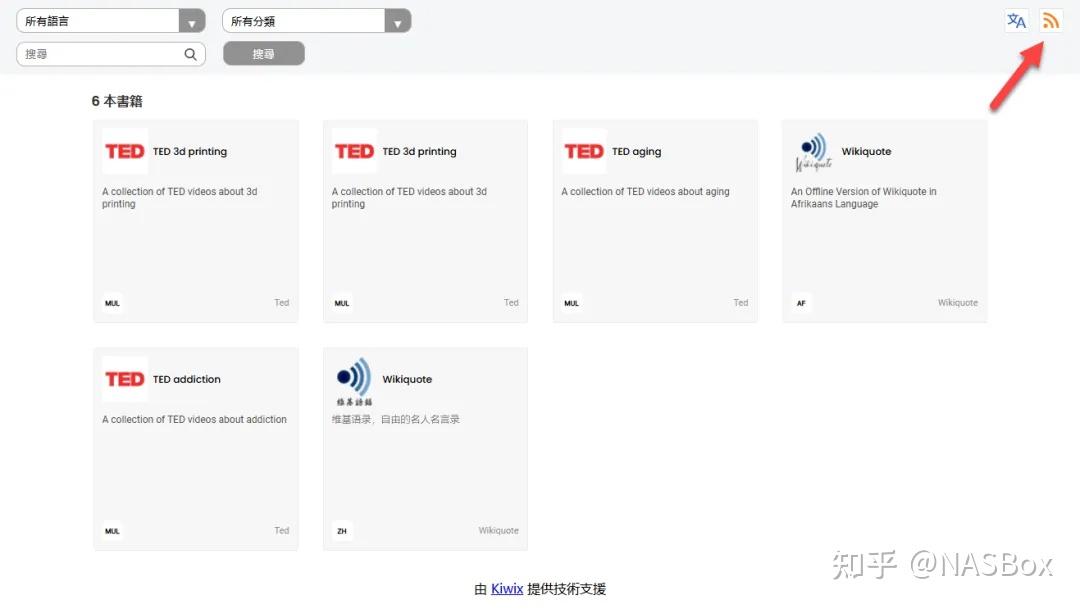
Task: Open the 所有分類 category dropdown
Action: (317, 21)
